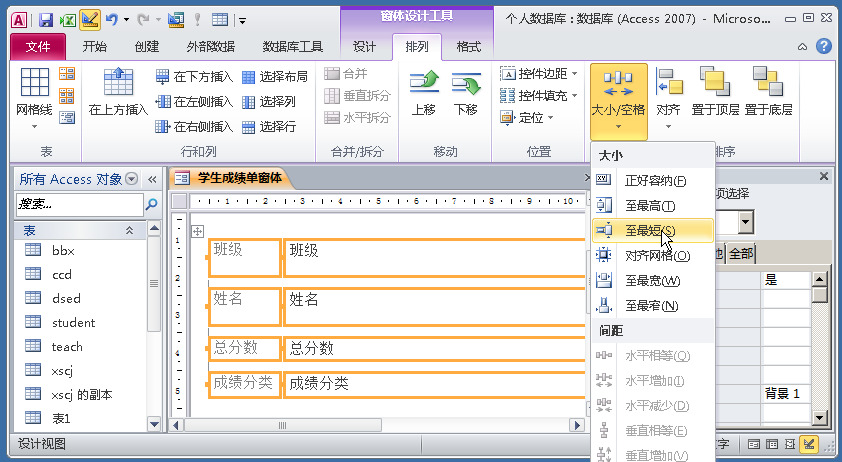Image resolution: width=842 pixels, height=462 pixels.
Task: Select 对齐网格(O) menu item
Action: (653, 256)
